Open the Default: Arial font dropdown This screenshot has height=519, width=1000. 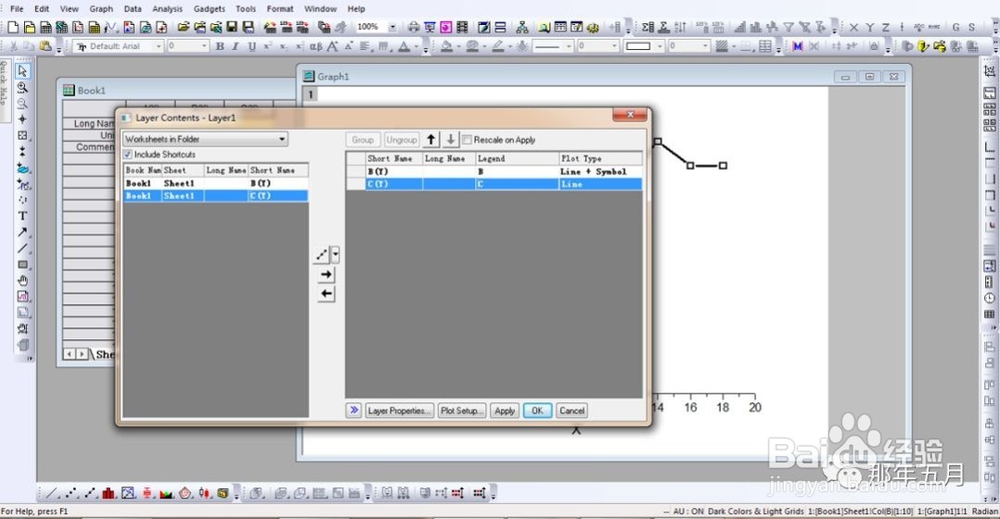[x=159, y=47]
